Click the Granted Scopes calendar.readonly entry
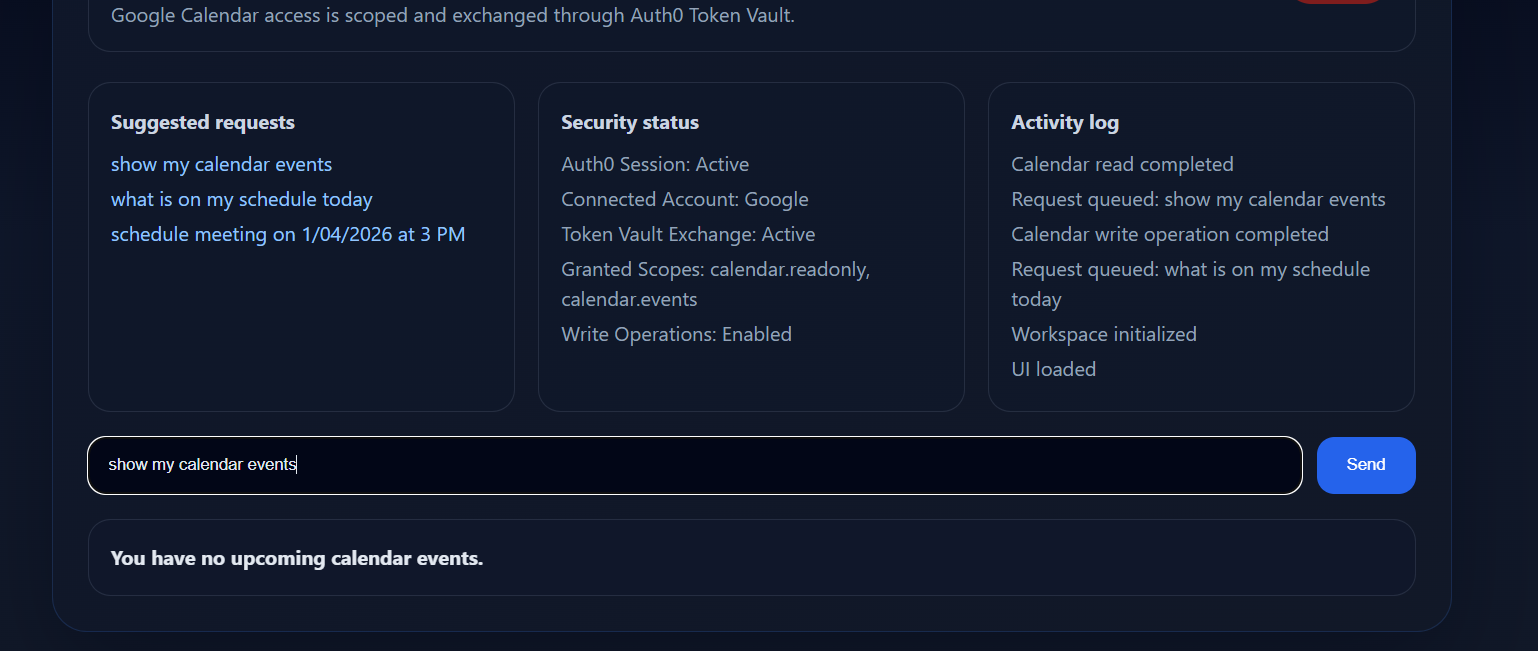 716,284
